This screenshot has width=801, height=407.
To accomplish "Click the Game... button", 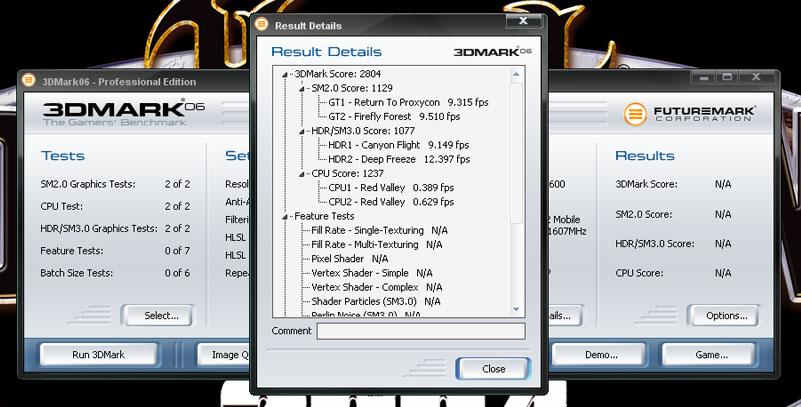I will coord(711,354).
